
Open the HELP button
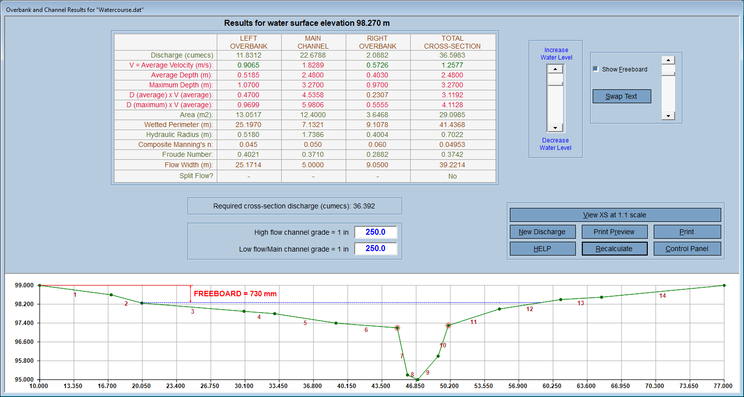coord(543,249)
